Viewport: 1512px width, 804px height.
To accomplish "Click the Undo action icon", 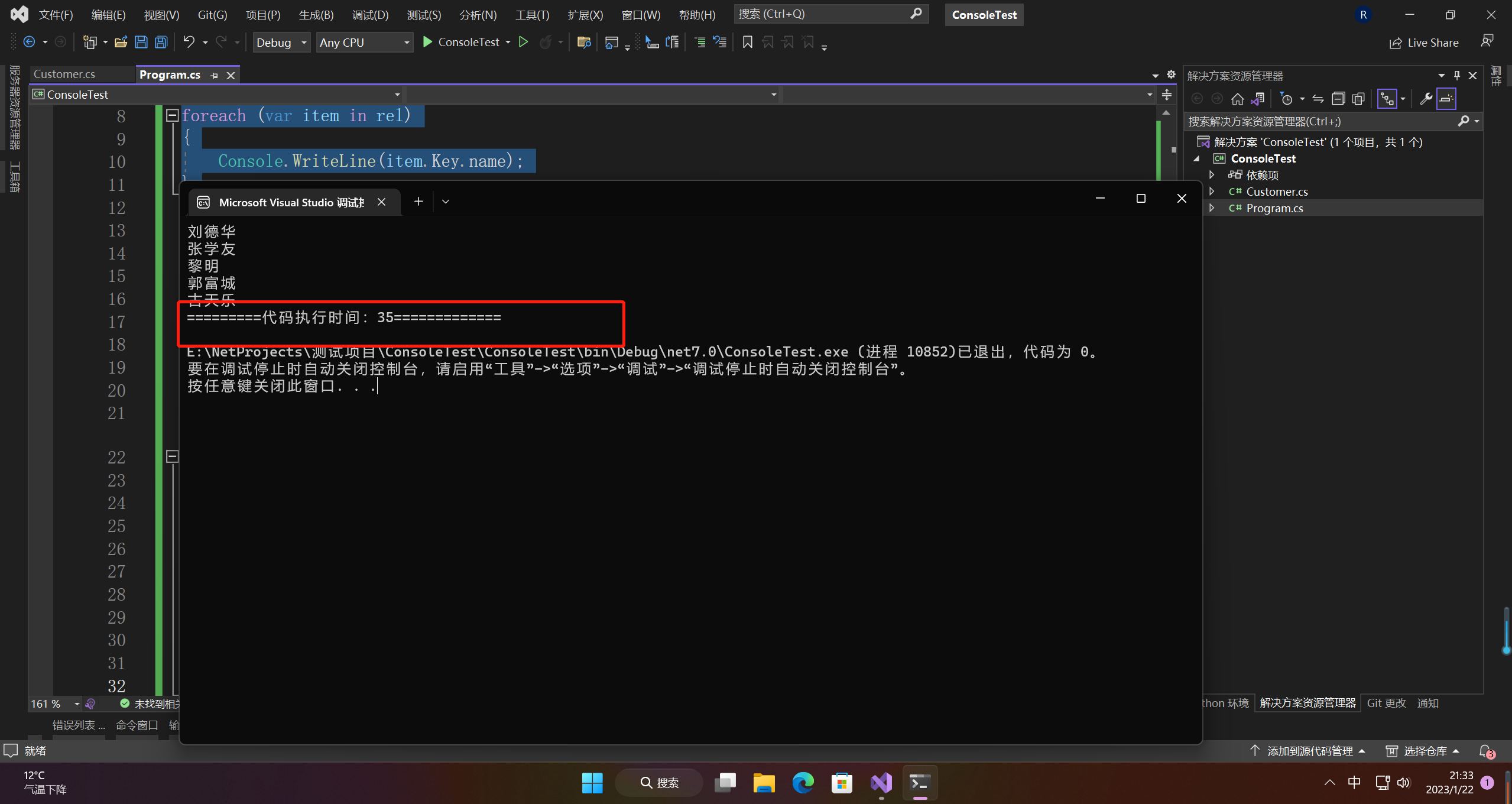I will (189, 42).
